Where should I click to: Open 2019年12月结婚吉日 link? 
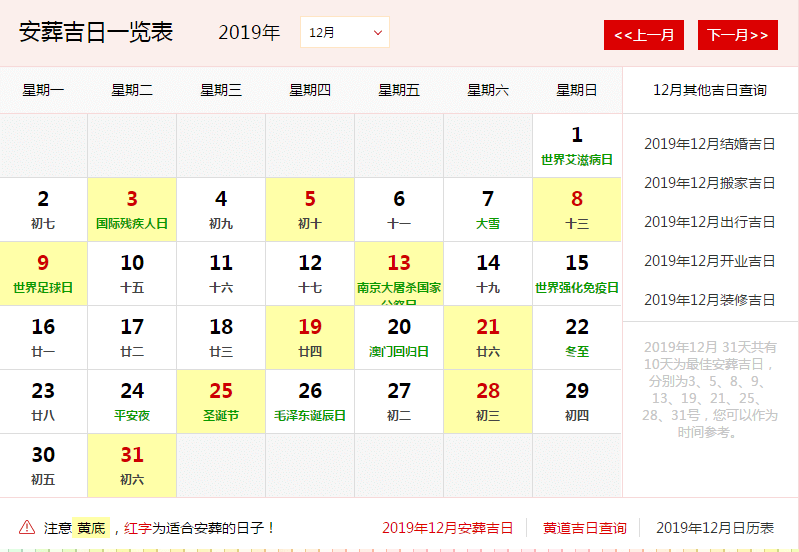[x=709, y=144]
